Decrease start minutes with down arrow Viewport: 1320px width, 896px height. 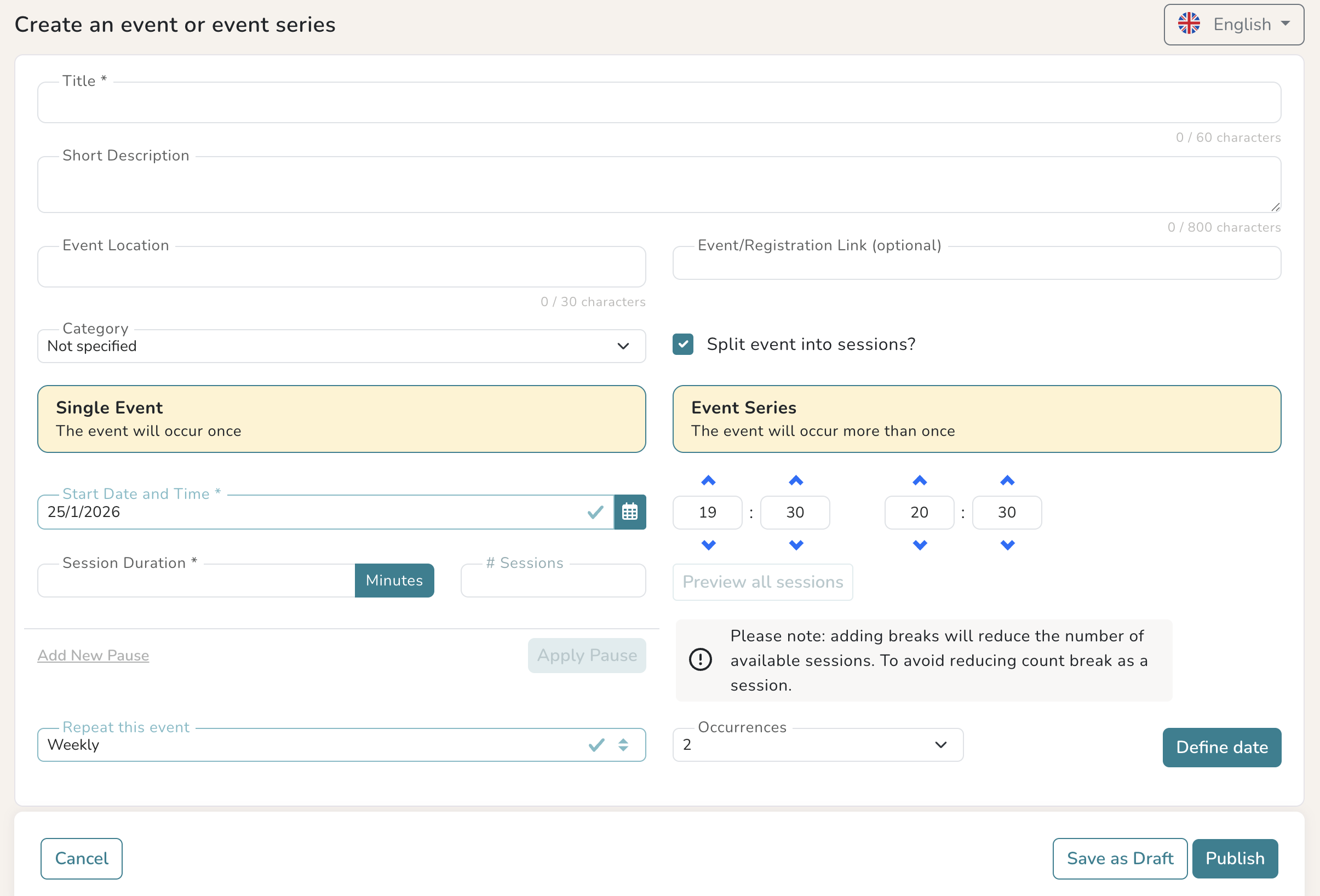[x=795, y=545]
